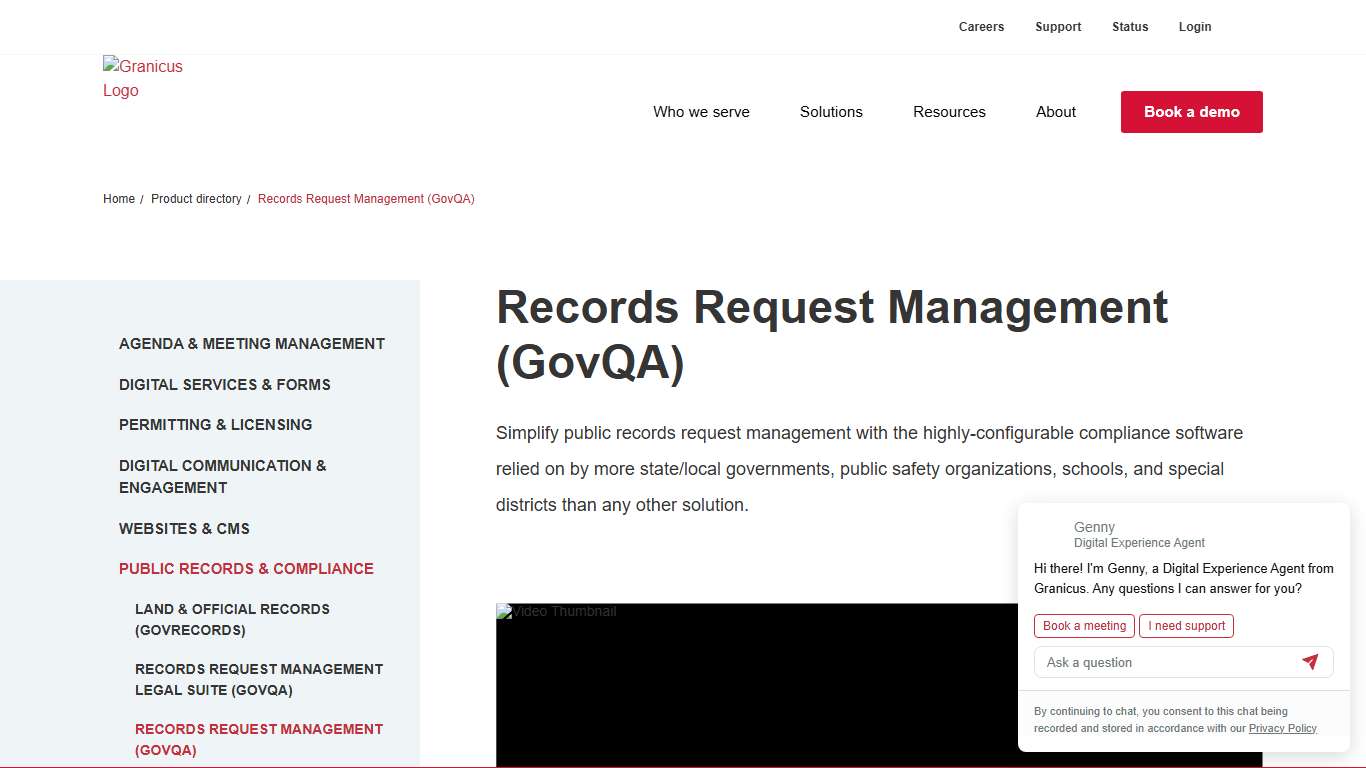Viewport: 1366px width, 768px height.
Task: Click the I need support chat button
Action: click(x=1186, y=625)
